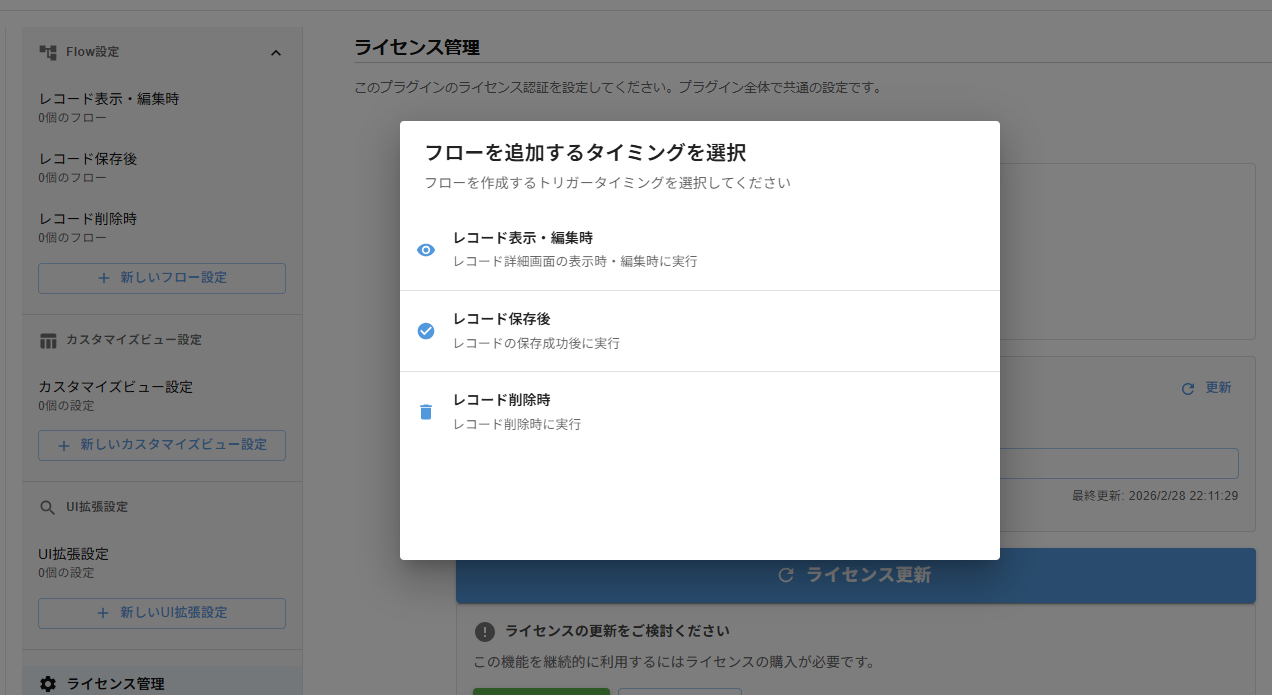The width and height of the screenshot is (1272, 695).
Task: Collapse the Flow設定 section with its chevron
Action: [x=276, y=52]
